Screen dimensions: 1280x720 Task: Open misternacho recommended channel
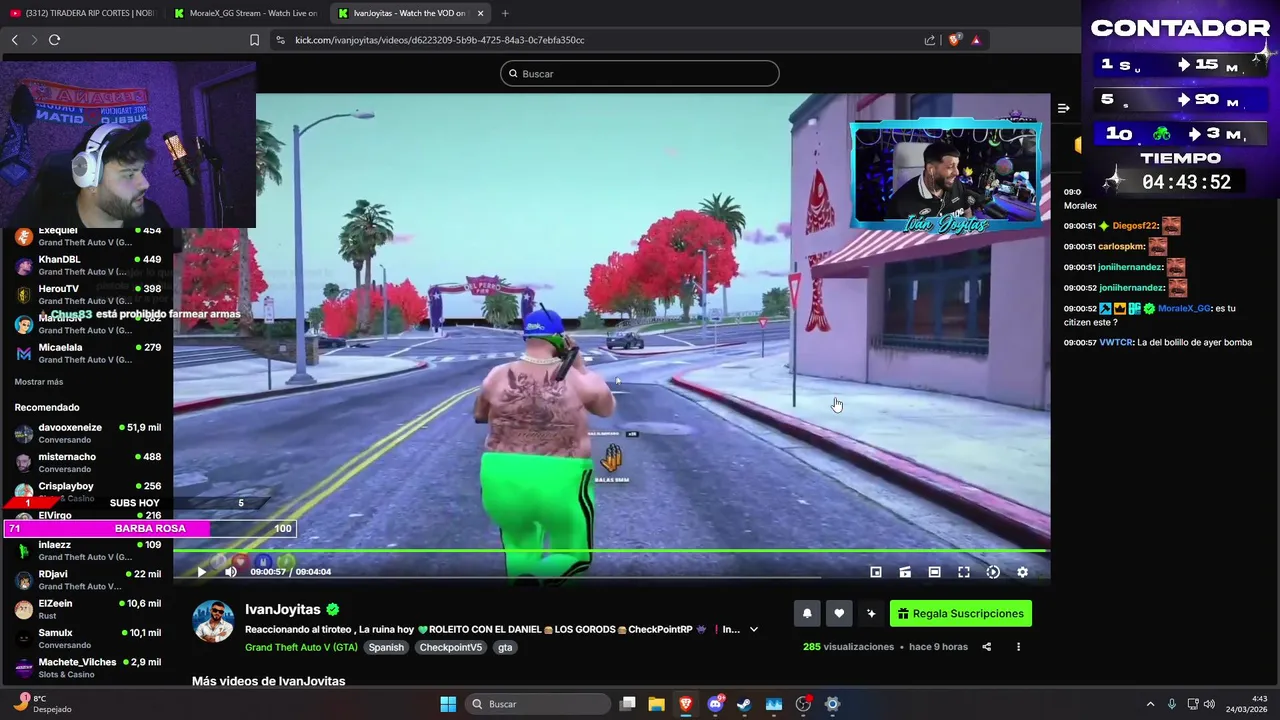point(88,462)
